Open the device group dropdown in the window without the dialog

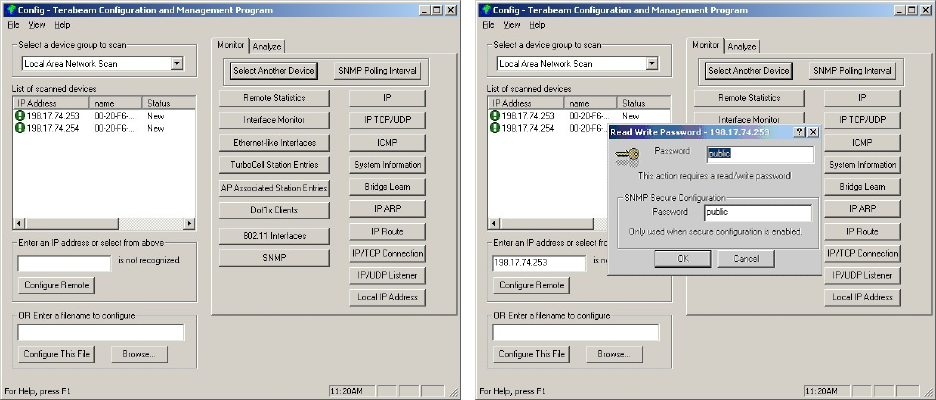click(x=177, y=63)
